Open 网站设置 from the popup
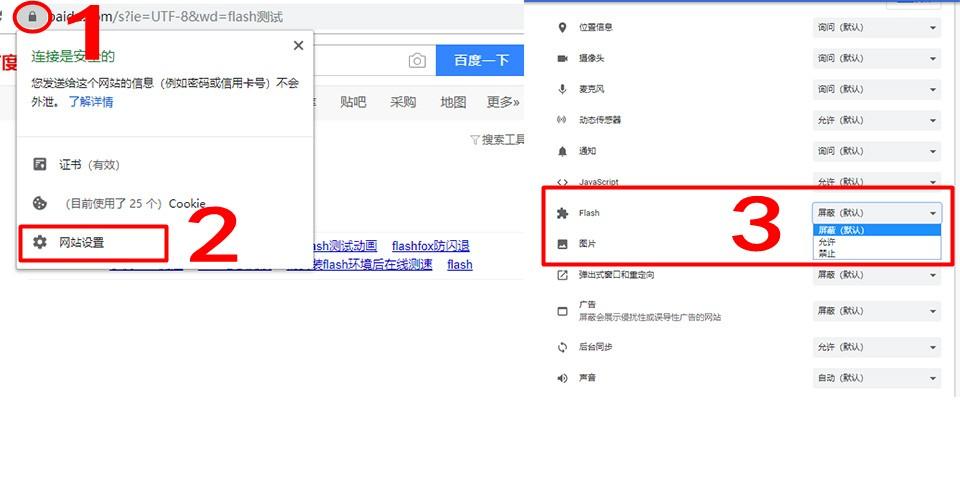The image size is (960, 480). coord(81,242)
